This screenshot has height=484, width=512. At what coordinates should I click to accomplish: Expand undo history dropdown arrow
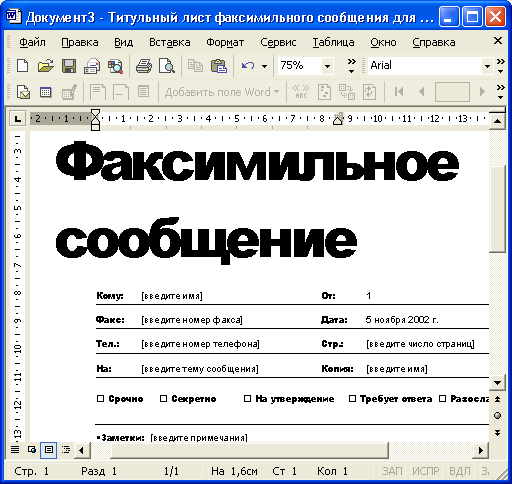point(264,66)
